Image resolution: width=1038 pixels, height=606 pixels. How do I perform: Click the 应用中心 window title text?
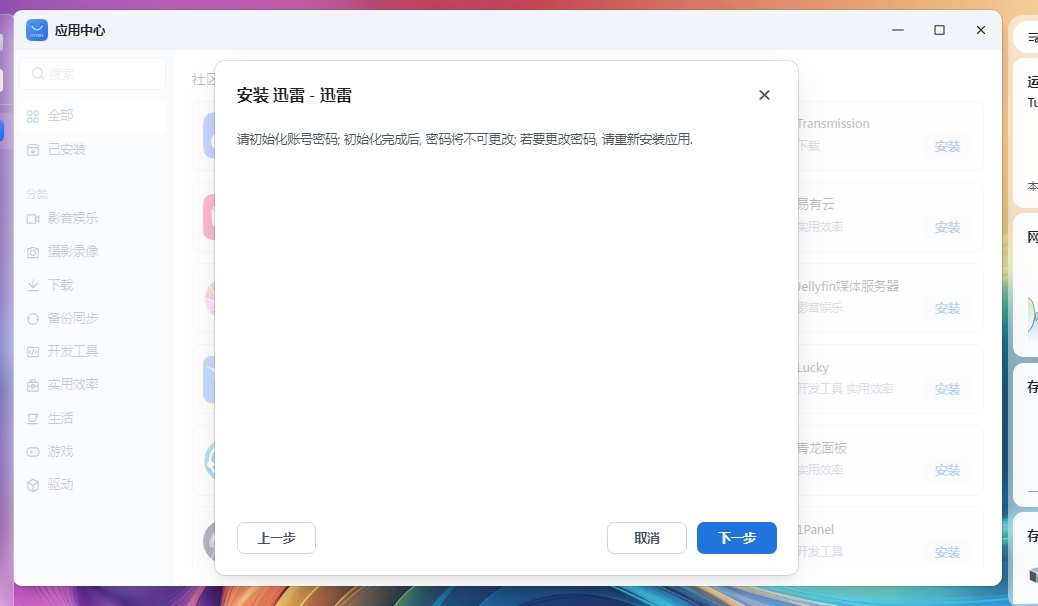pyautogui.click(x=79, y=30)
